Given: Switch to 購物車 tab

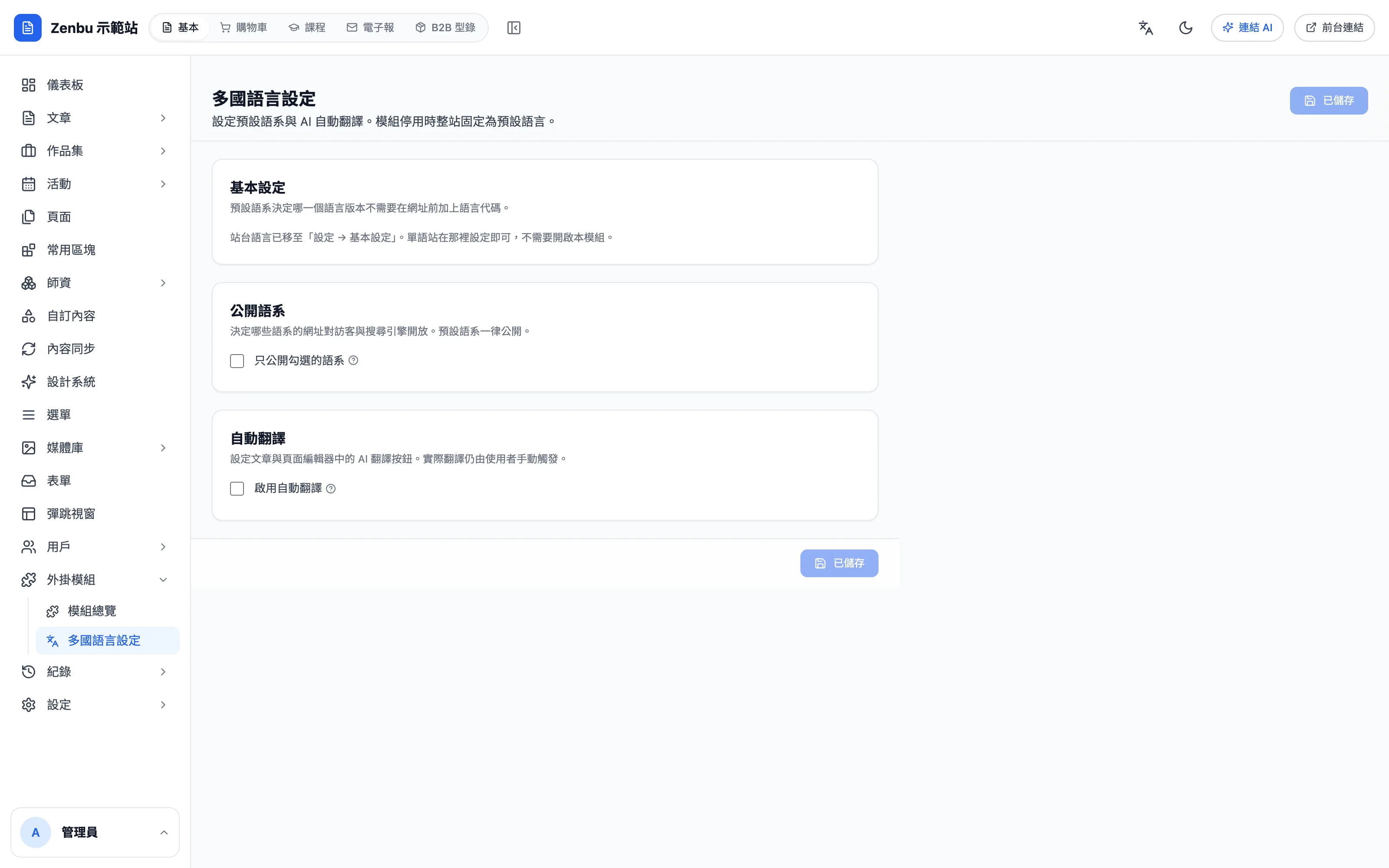Looking at the screenshot, I should point(244,27).
